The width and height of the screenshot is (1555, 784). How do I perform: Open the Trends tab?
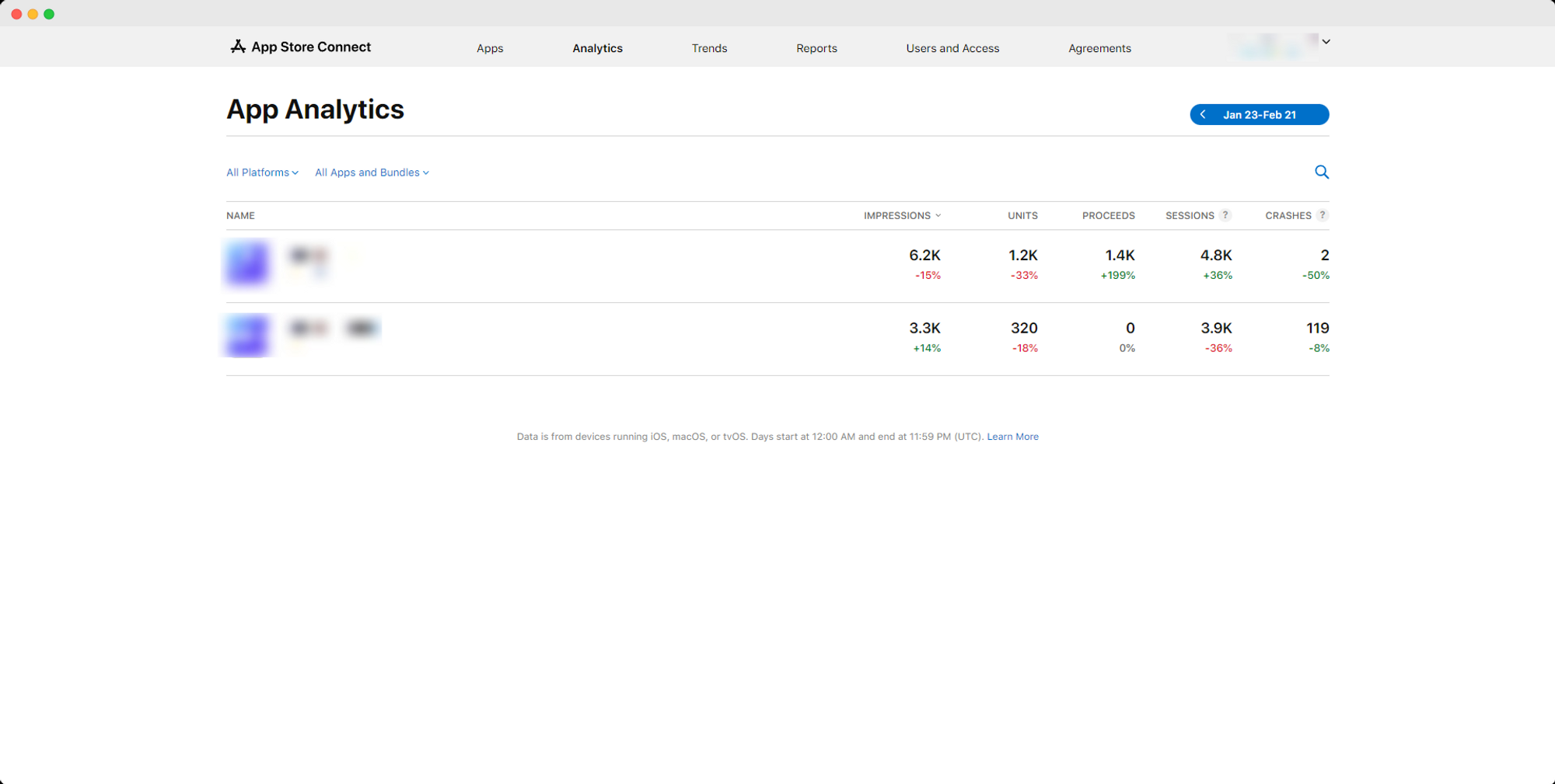tap(710, 48)
